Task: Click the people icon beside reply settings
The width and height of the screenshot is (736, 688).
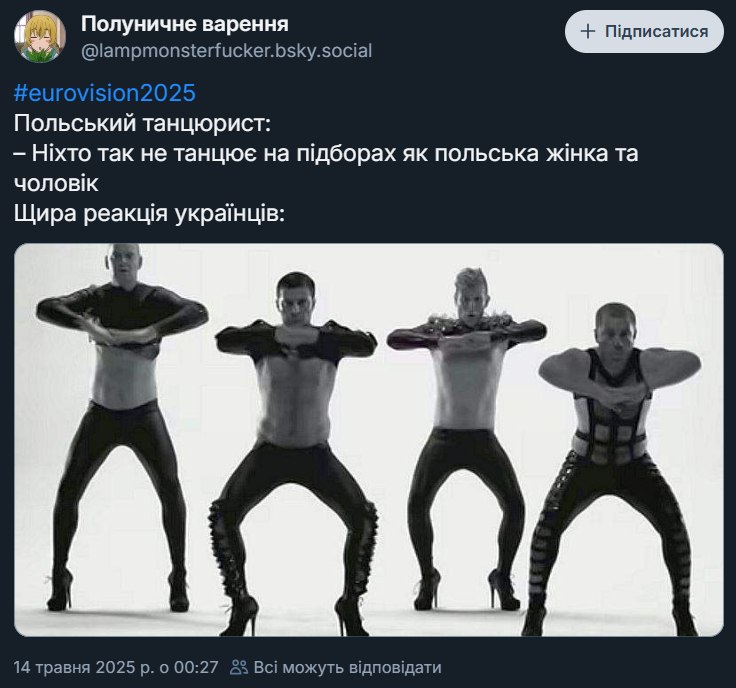Action: pyautogui.click(x=239, y=667)
